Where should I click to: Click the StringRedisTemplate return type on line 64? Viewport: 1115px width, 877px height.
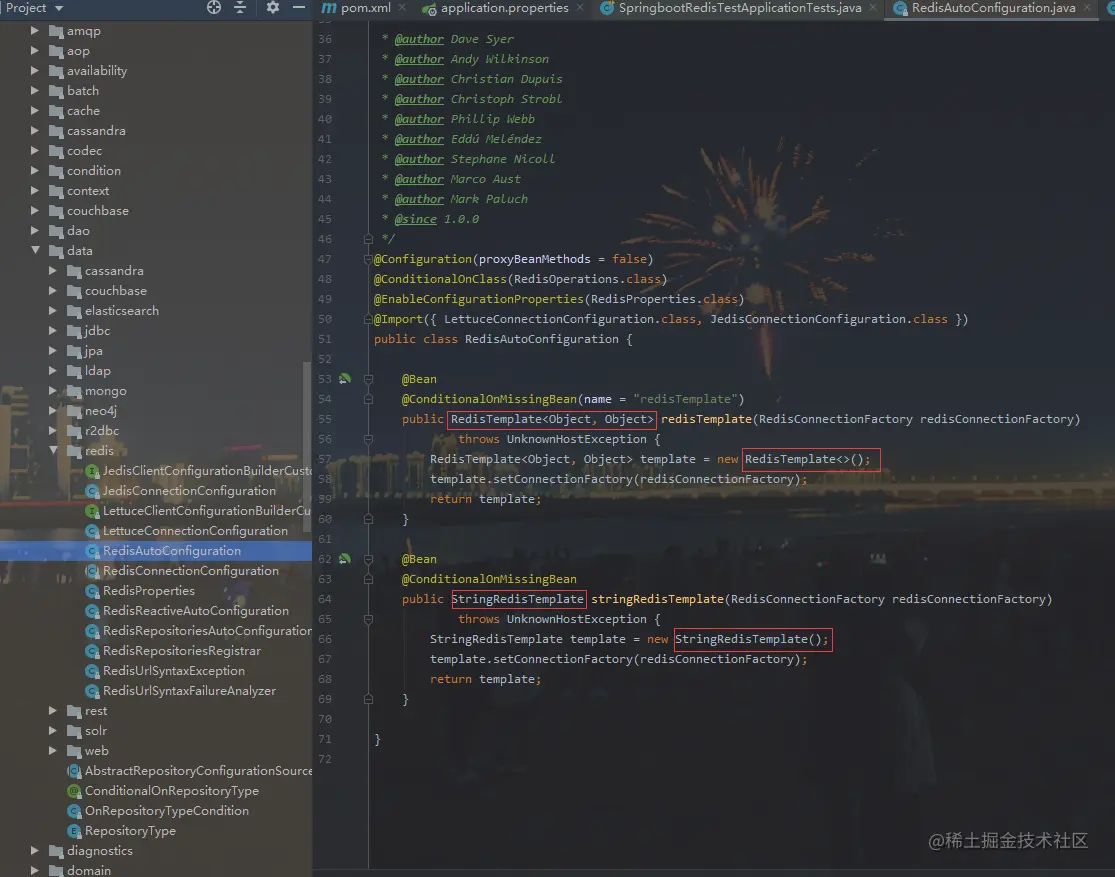(517, 599)
